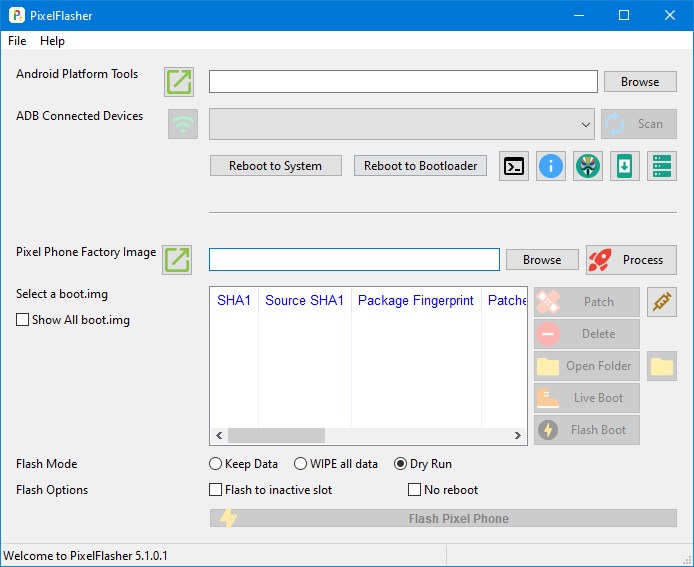Image resolution: width=694 pixels, height=567 pixels.
Task: Click Reboot to Bootloader button
Action: coord(420,166)
